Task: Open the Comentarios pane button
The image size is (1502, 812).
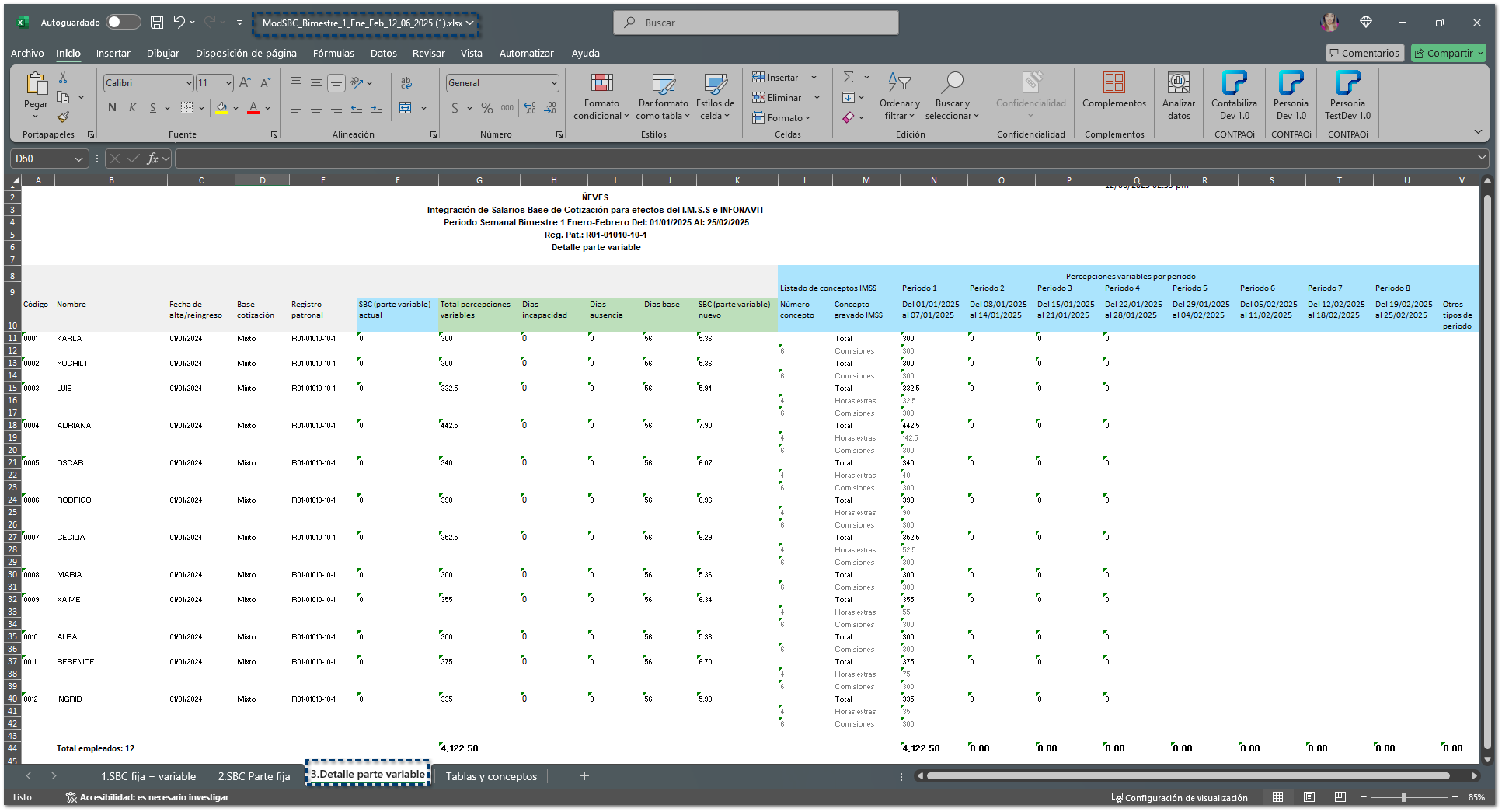Action: click(x=1364, y=53)
